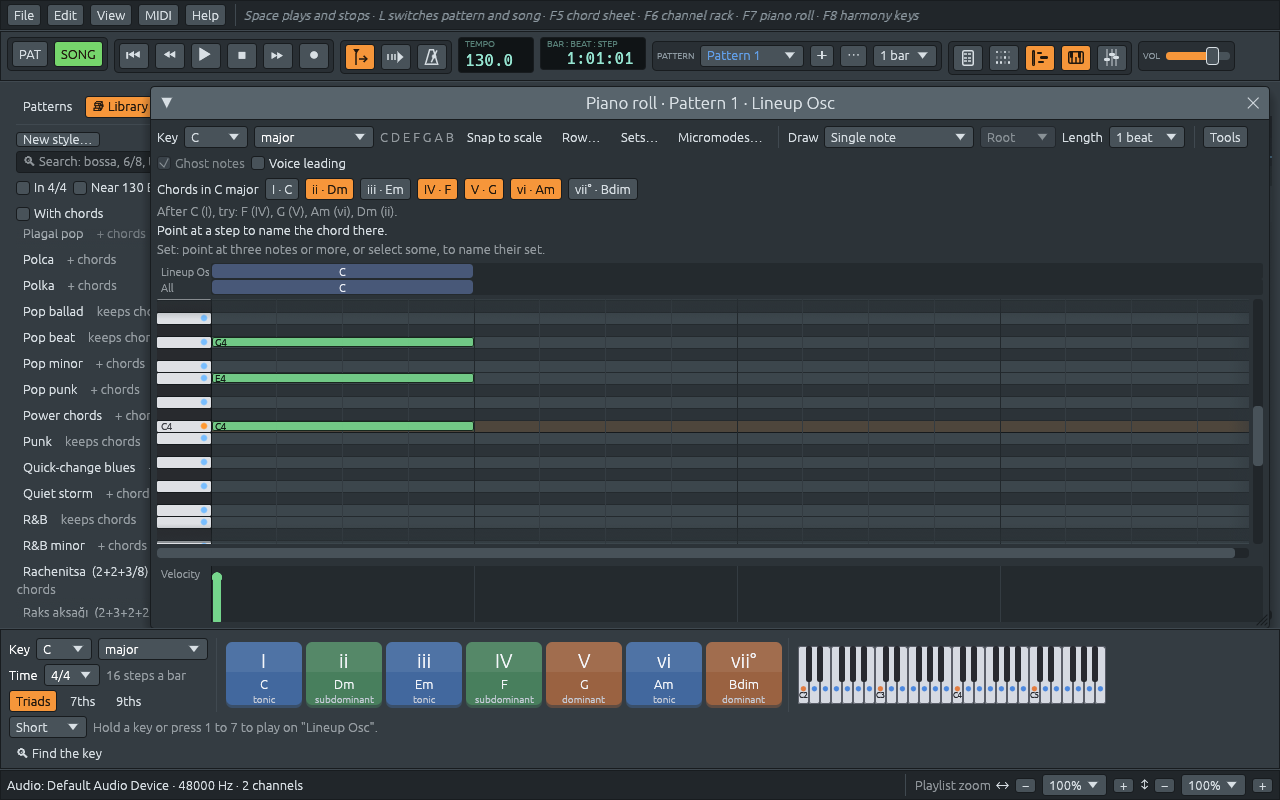Image resolution: width=1280 pixels, height=800 pixels.
Task: Open the 1 bar length dropdown
Action: [x=905, y=56]
